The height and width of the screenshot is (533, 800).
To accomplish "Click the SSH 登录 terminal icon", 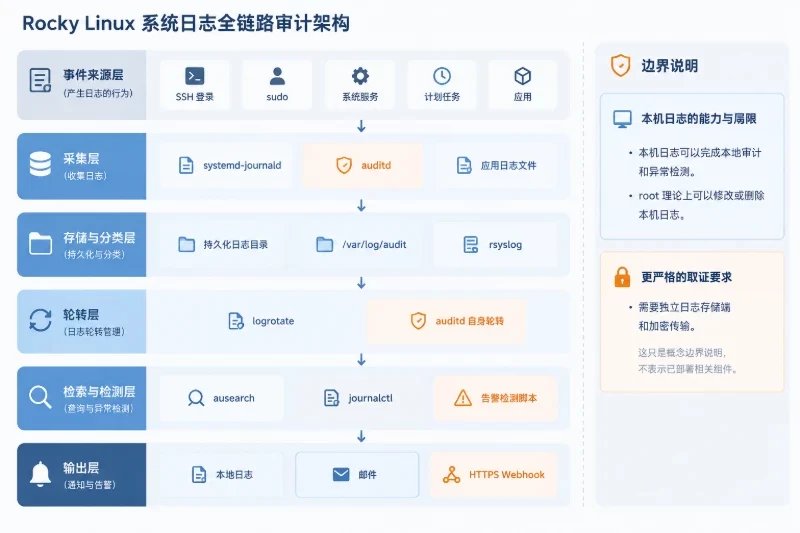I will (194, 77).
